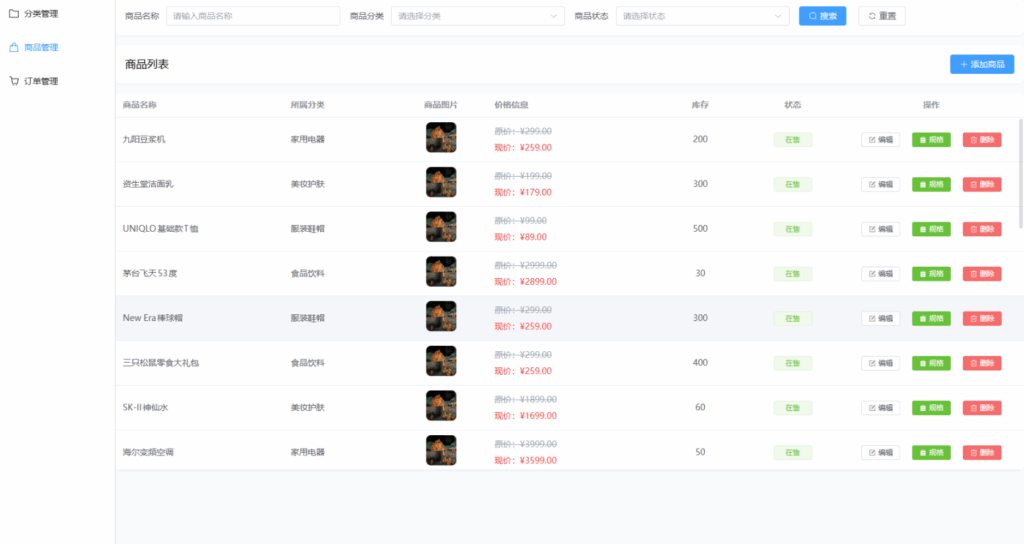Delete the 茅台飞天53度 product

982,274
